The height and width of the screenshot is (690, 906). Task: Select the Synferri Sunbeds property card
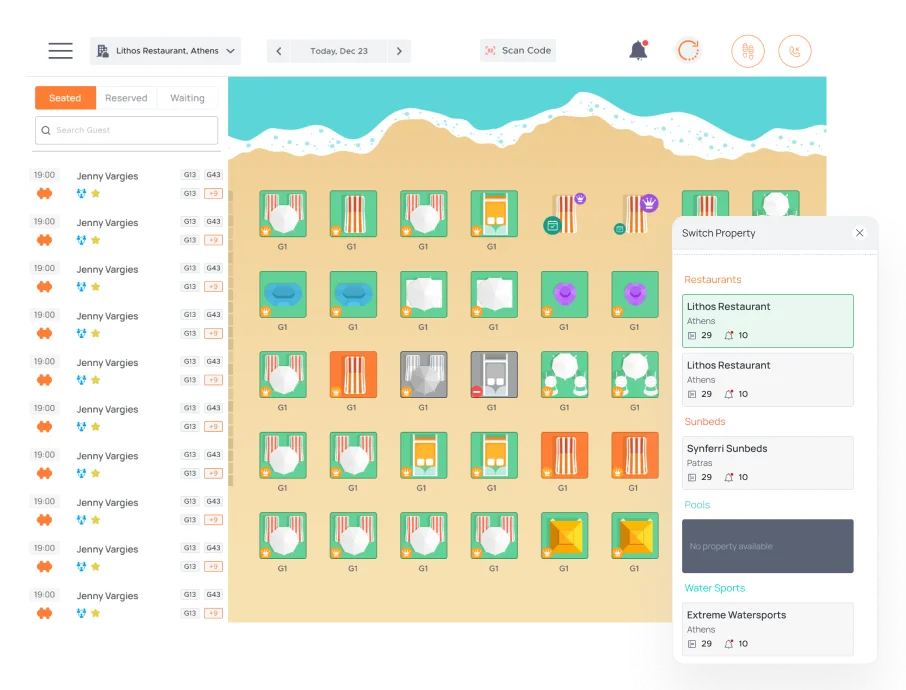(767, 463)
